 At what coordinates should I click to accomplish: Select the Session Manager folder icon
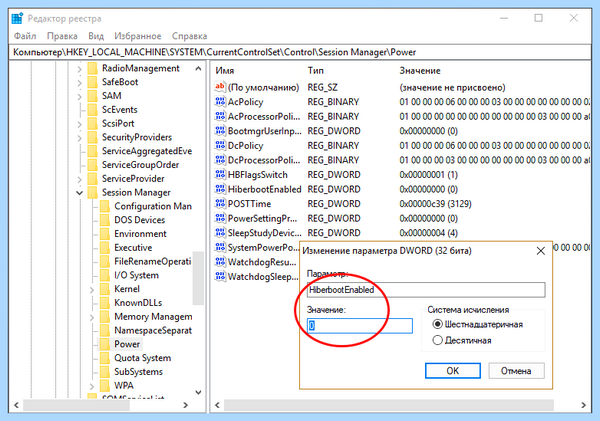tap(93, 193)
